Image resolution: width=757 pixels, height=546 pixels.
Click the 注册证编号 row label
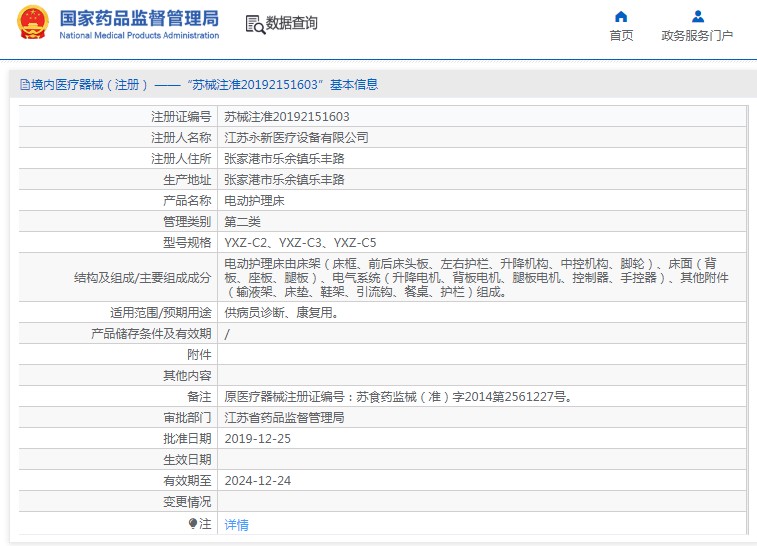point(181,116)
